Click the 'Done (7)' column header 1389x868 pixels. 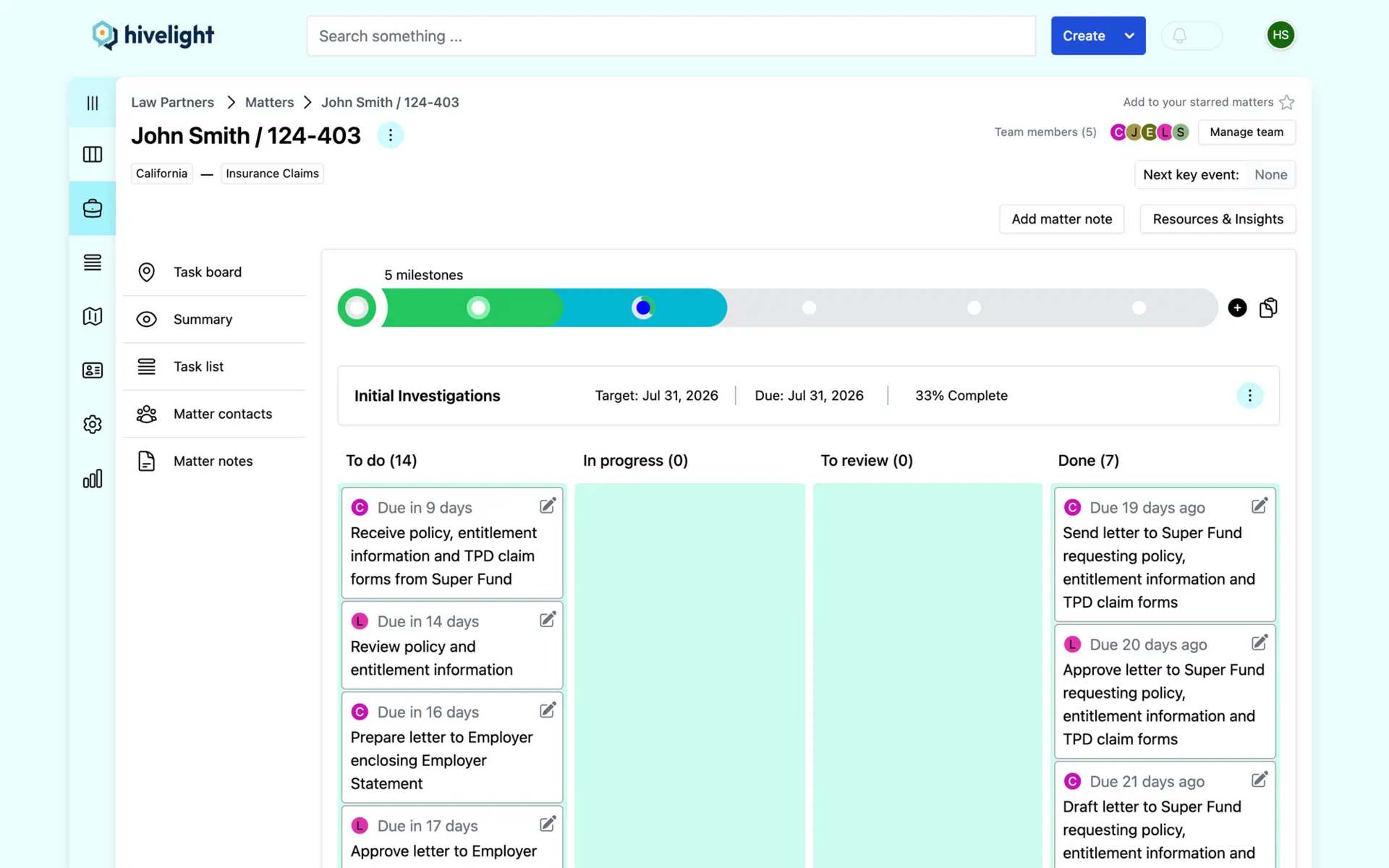(1088, 461)
